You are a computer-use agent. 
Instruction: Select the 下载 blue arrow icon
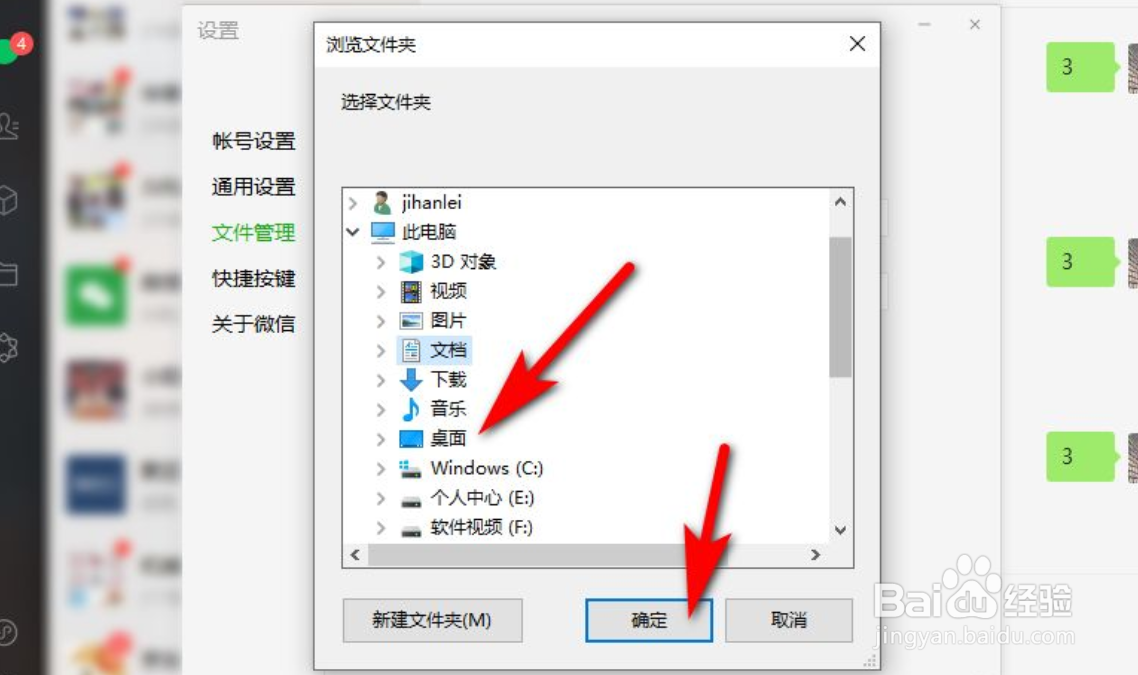click(411, 380)
